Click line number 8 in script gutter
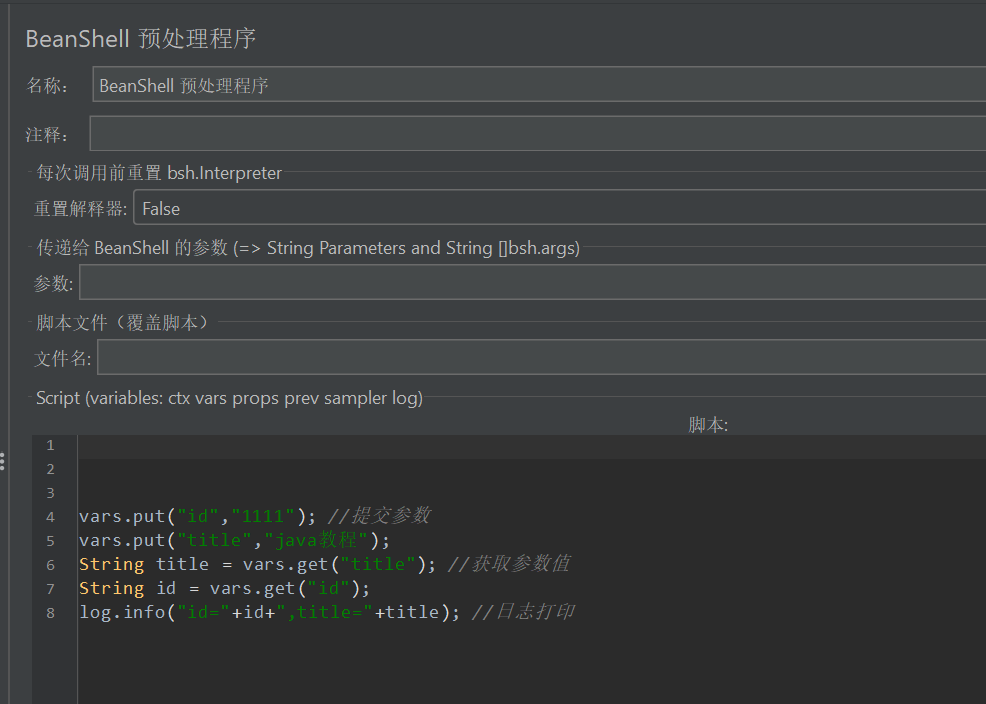 tap(50, 613)
